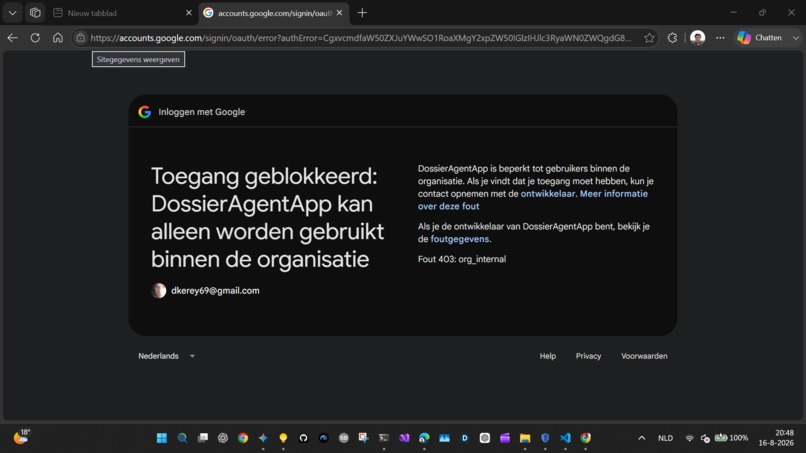Image resolution: width=806 pixels, height=453 pixels.
Task: Open the Windows Start menu
Action: click(161, 438)
